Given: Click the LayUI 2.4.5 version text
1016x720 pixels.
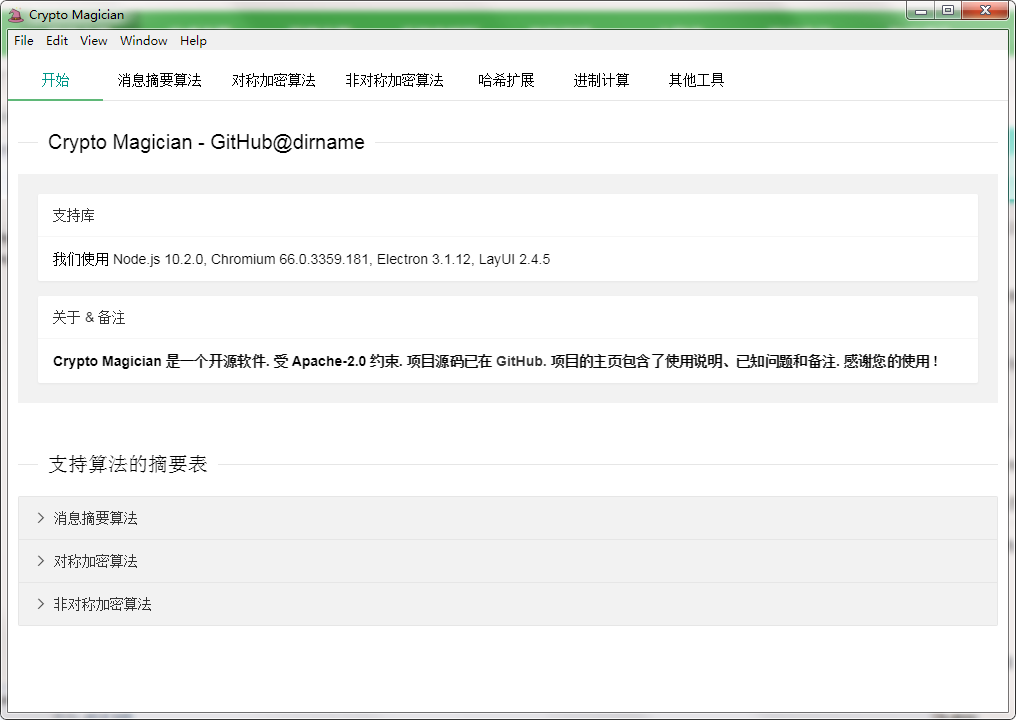Looking at the screenshot, I should (x=514, y=259).
